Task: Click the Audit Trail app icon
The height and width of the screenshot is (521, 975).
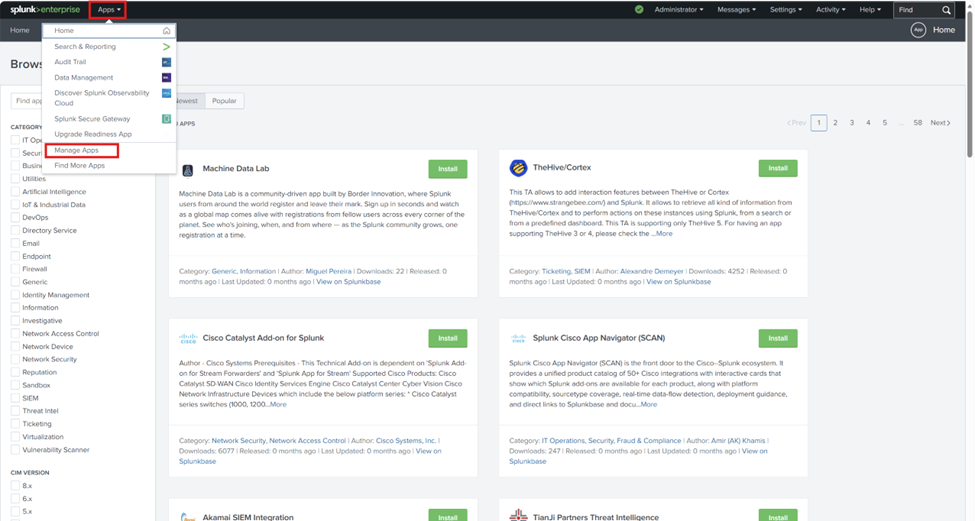Action: coord(166,62)
